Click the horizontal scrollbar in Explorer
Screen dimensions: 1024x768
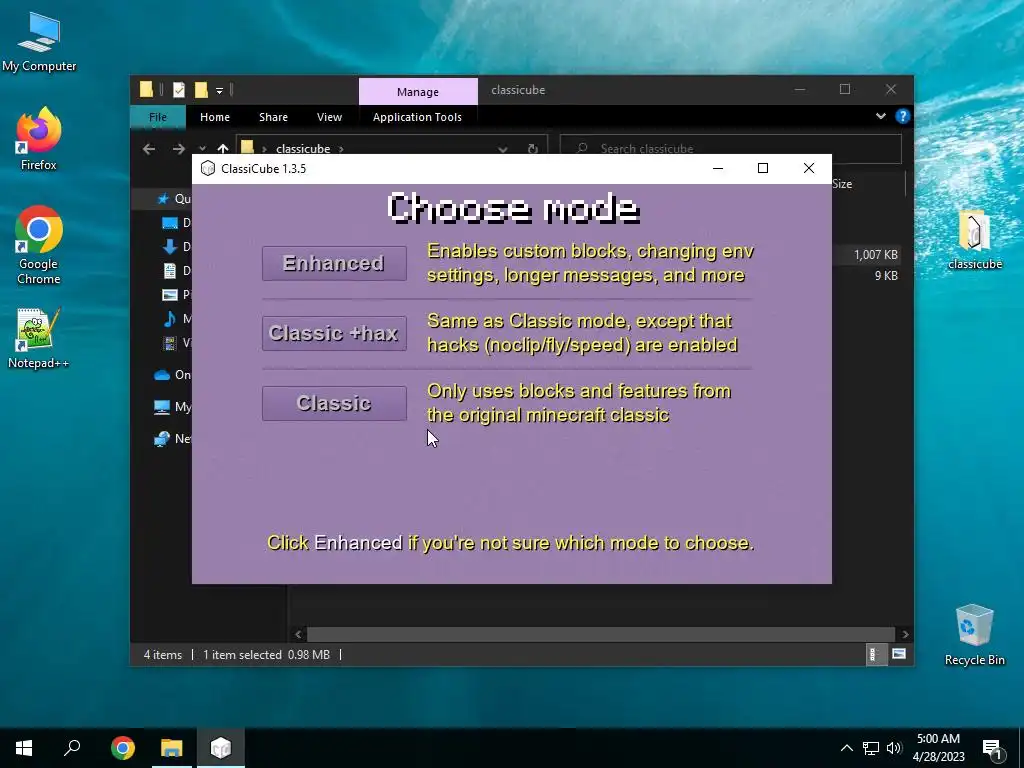601,634
